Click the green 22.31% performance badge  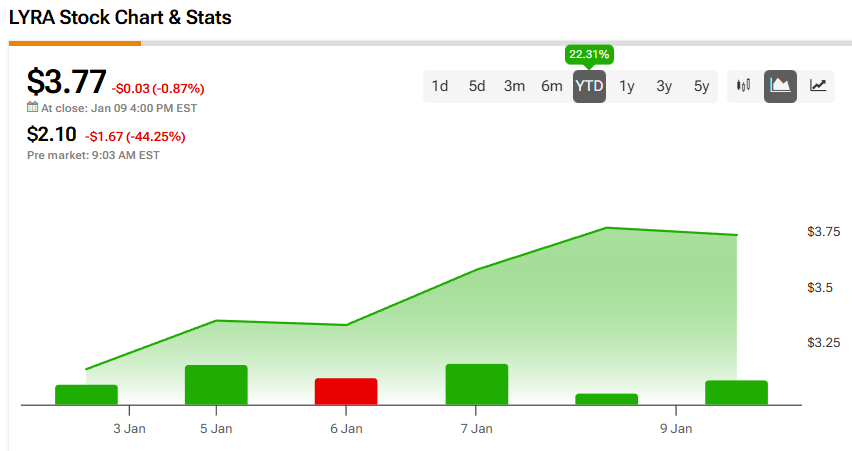589,54
